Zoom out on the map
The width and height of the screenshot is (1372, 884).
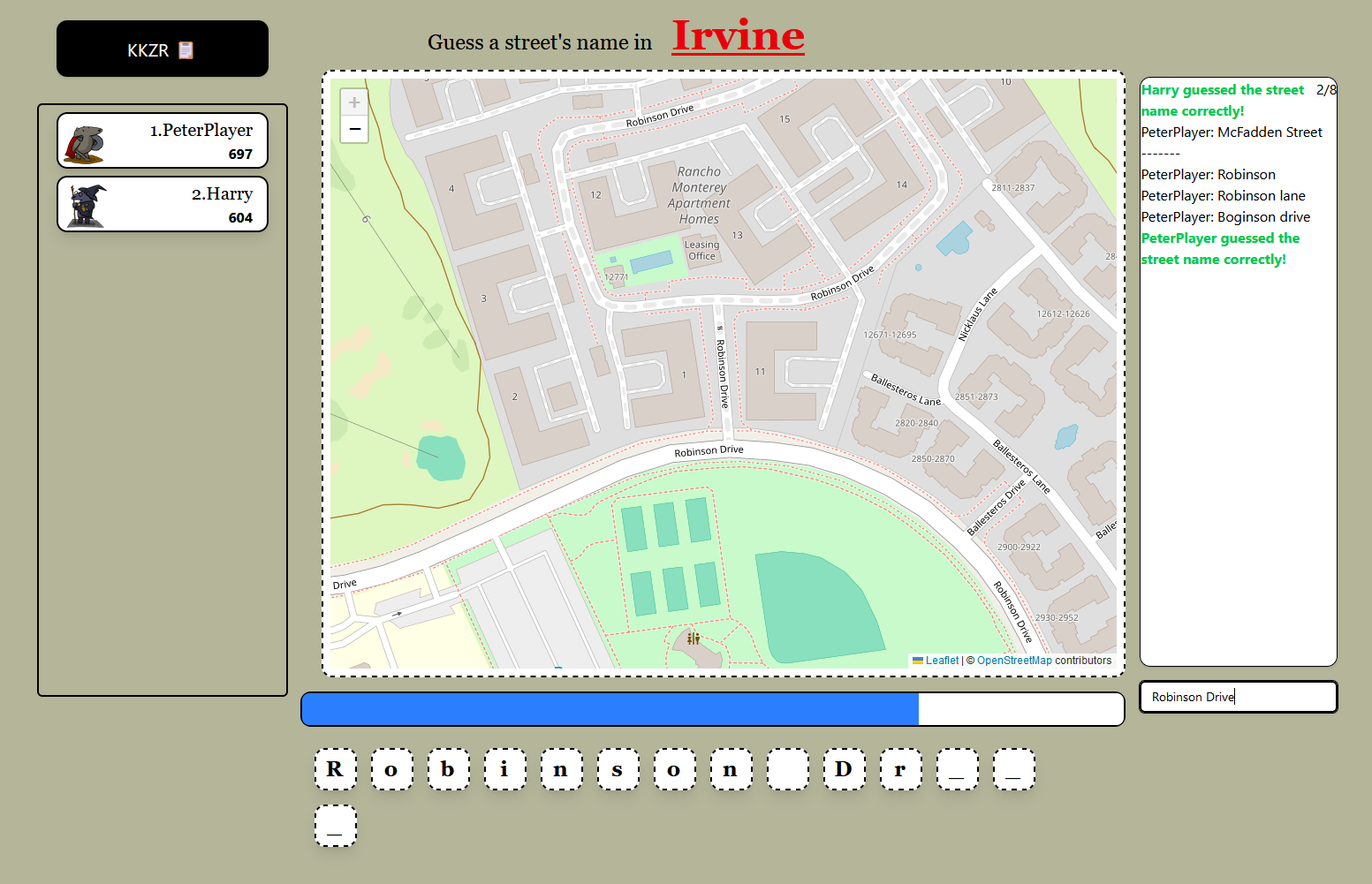pos(354,129)
